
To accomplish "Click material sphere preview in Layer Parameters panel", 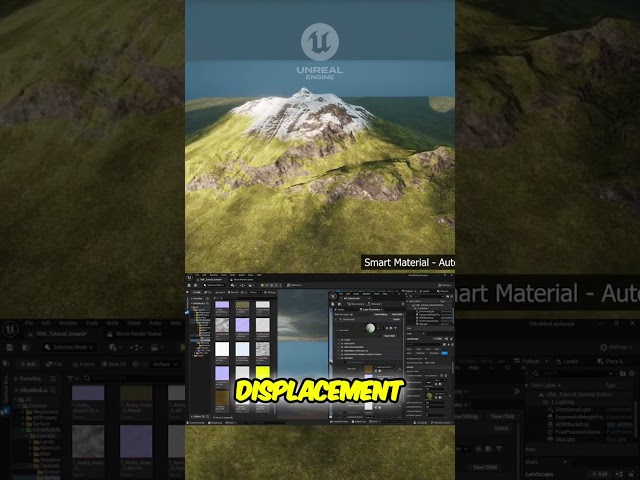I will click(370, 328).
